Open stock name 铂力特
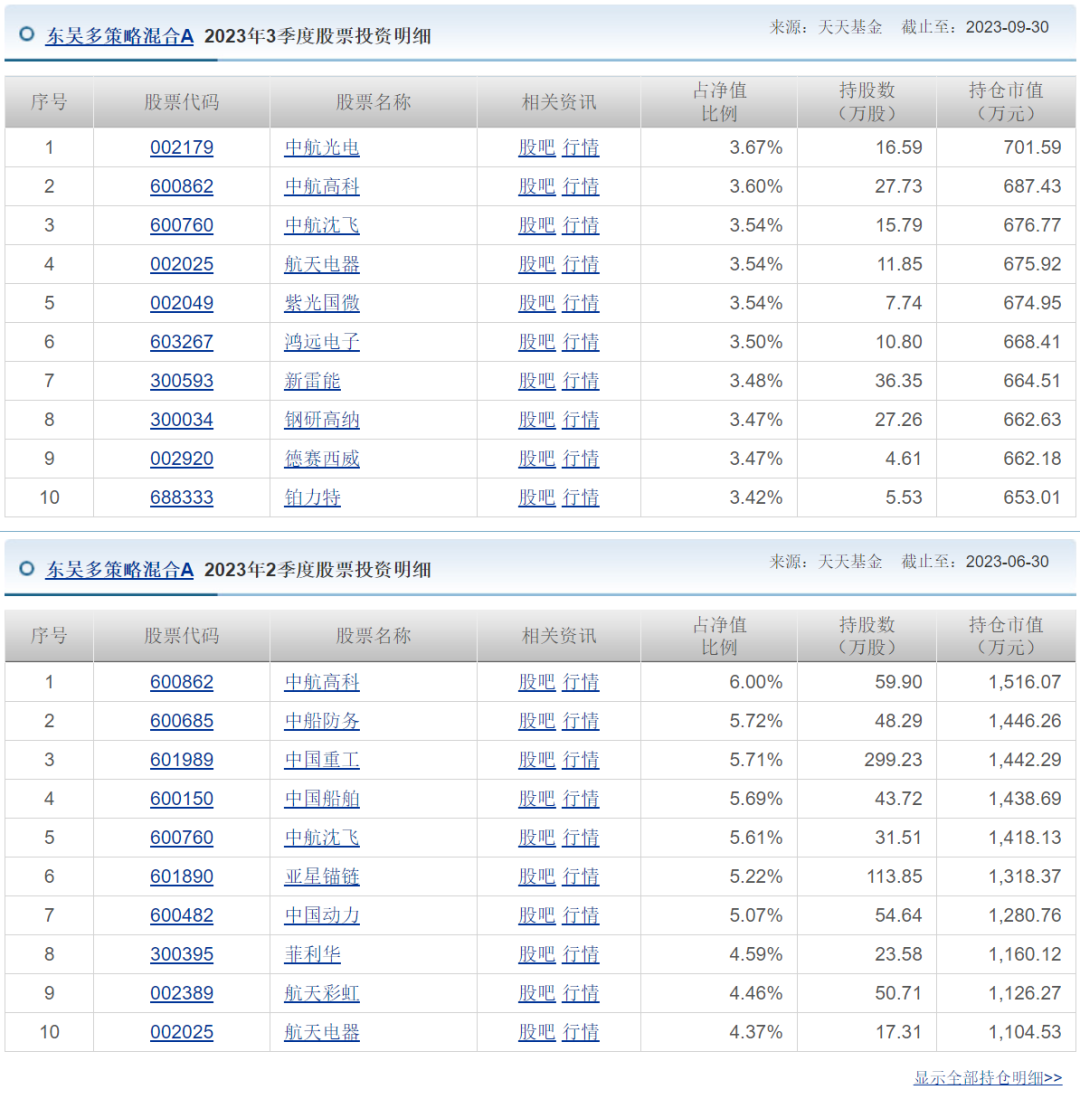 (x=312, y=498)
